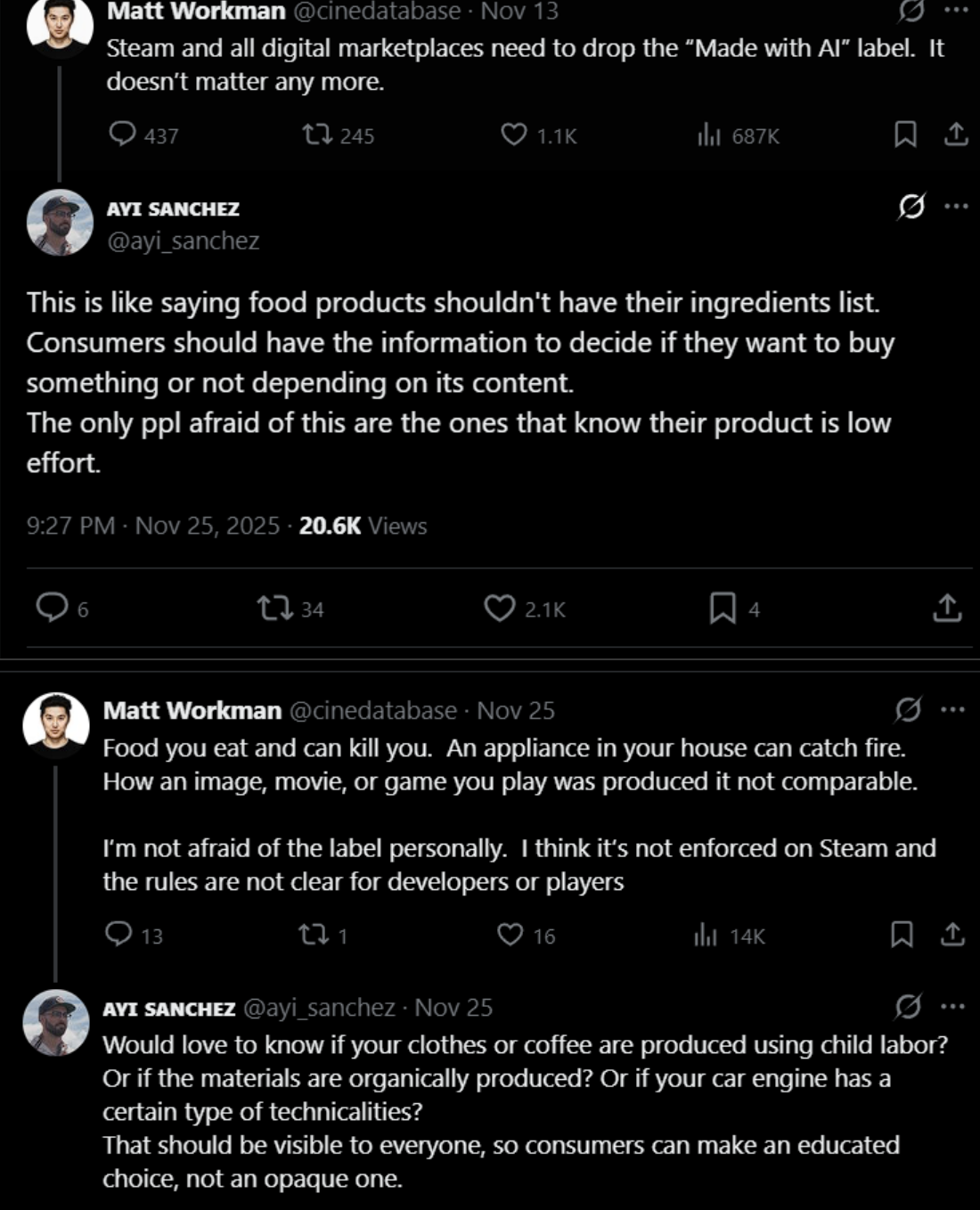Bookmark Matt Workman's top tweet
This screenshot has width=980, height=1210.
905,135
